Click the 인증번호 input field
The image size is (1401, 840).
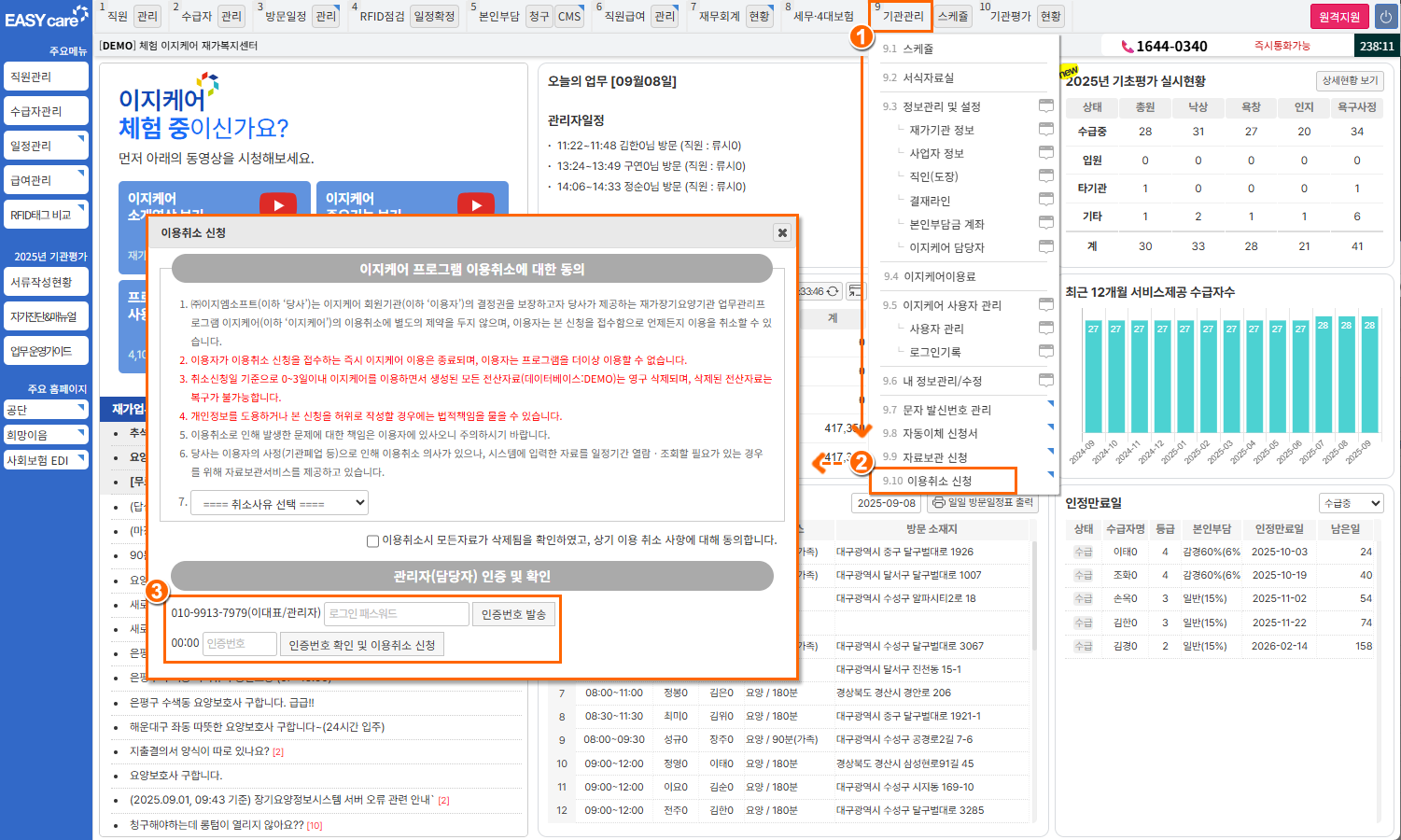[240, 644]
